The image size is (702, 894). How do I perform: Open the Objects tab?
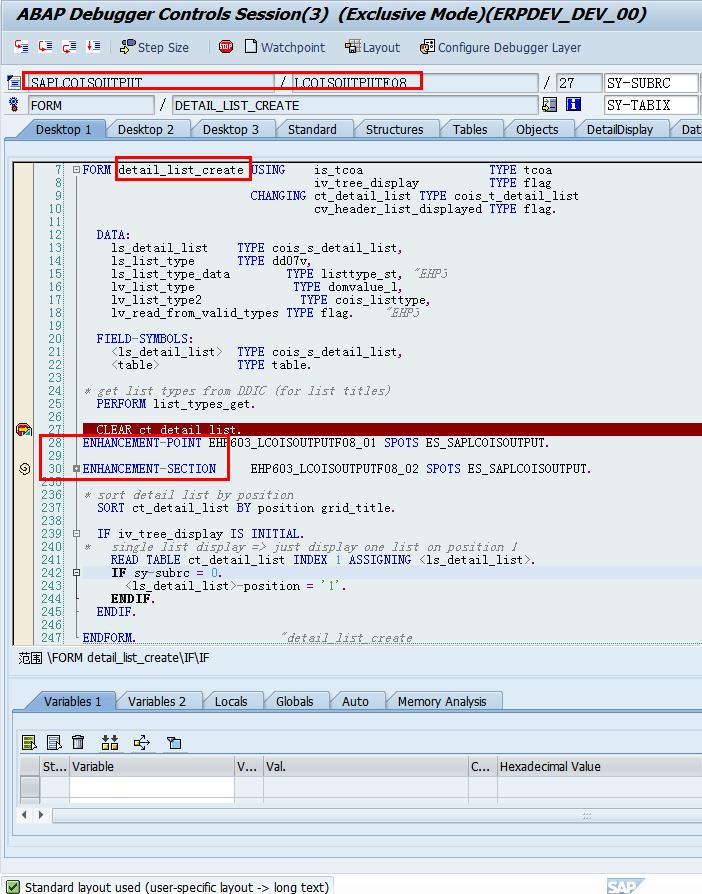(537, 129)
